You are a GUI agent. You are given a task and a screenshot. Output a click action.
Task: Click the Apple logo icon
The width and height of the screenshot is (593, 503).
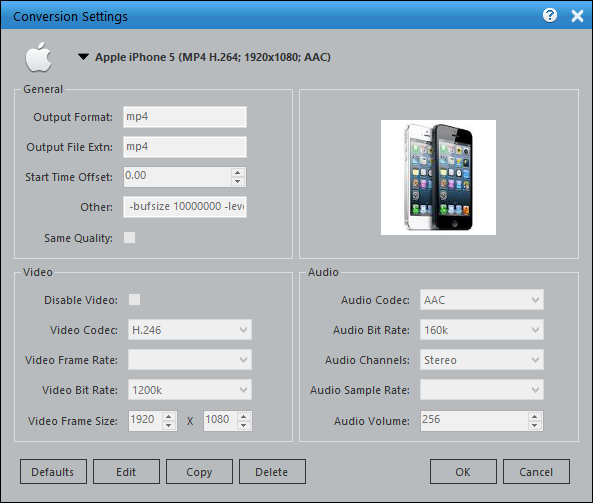pos(38,57)
